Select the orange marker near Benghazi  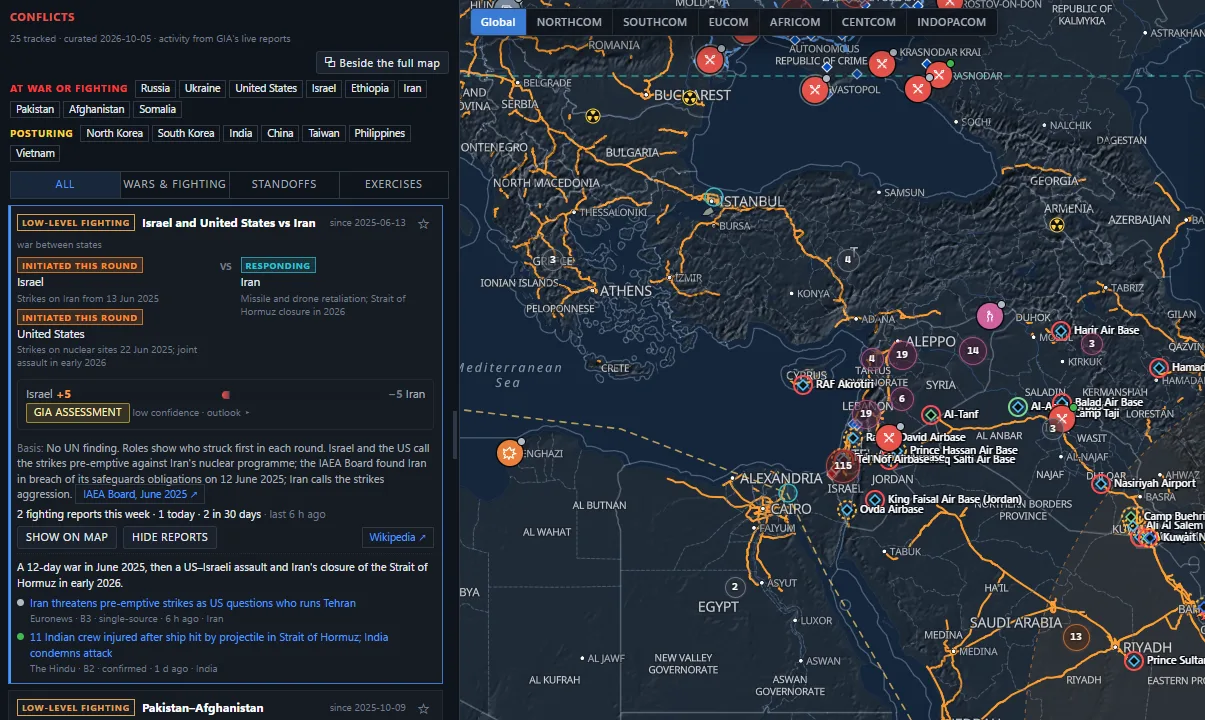pos(510,453)
